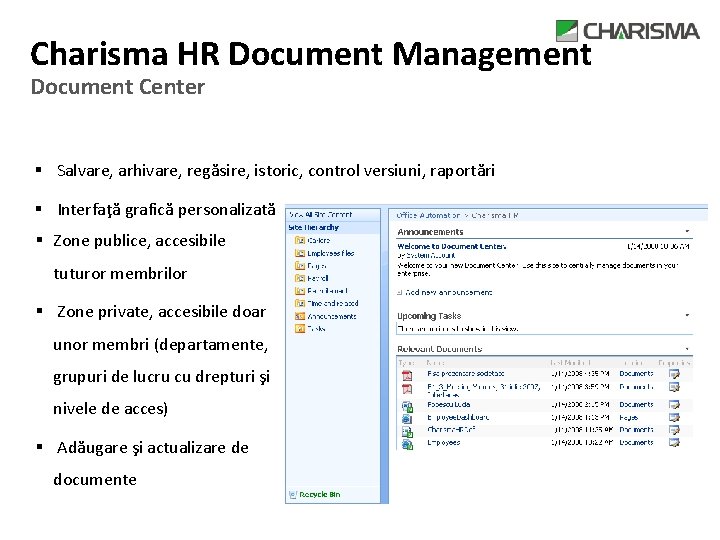This screenshot has height=540, width=720.
Task: Open the Relevant Documents web part title
Action: point(439,349)
